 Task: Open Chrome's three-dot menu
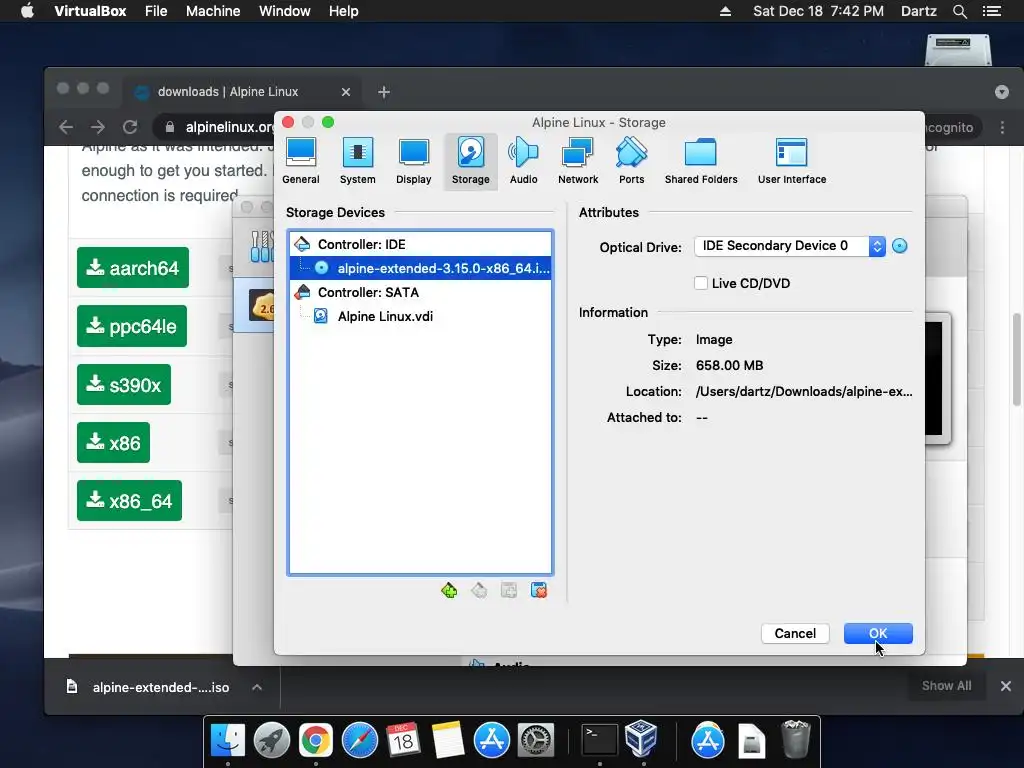click(1002, 127)
